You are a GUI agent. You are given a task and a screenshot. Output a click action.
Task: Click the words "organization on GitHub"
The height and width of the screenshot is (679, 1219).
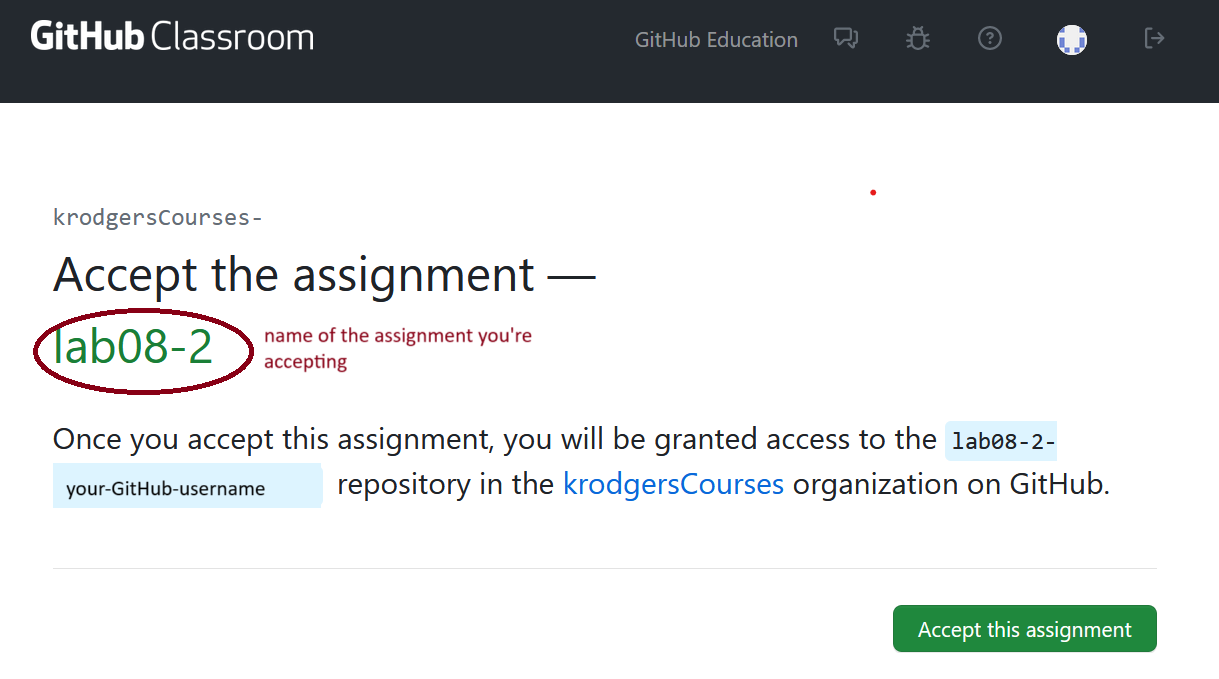[951, 485]
